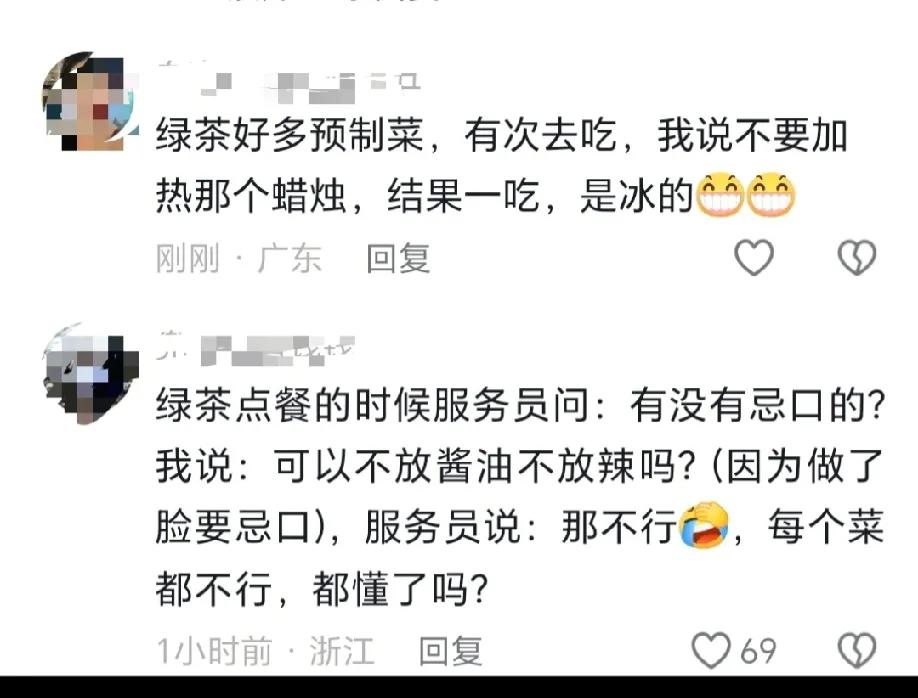Reply to the 广东 comment via 回复
This screenshot has height=698, width=918.
point(399,258)
